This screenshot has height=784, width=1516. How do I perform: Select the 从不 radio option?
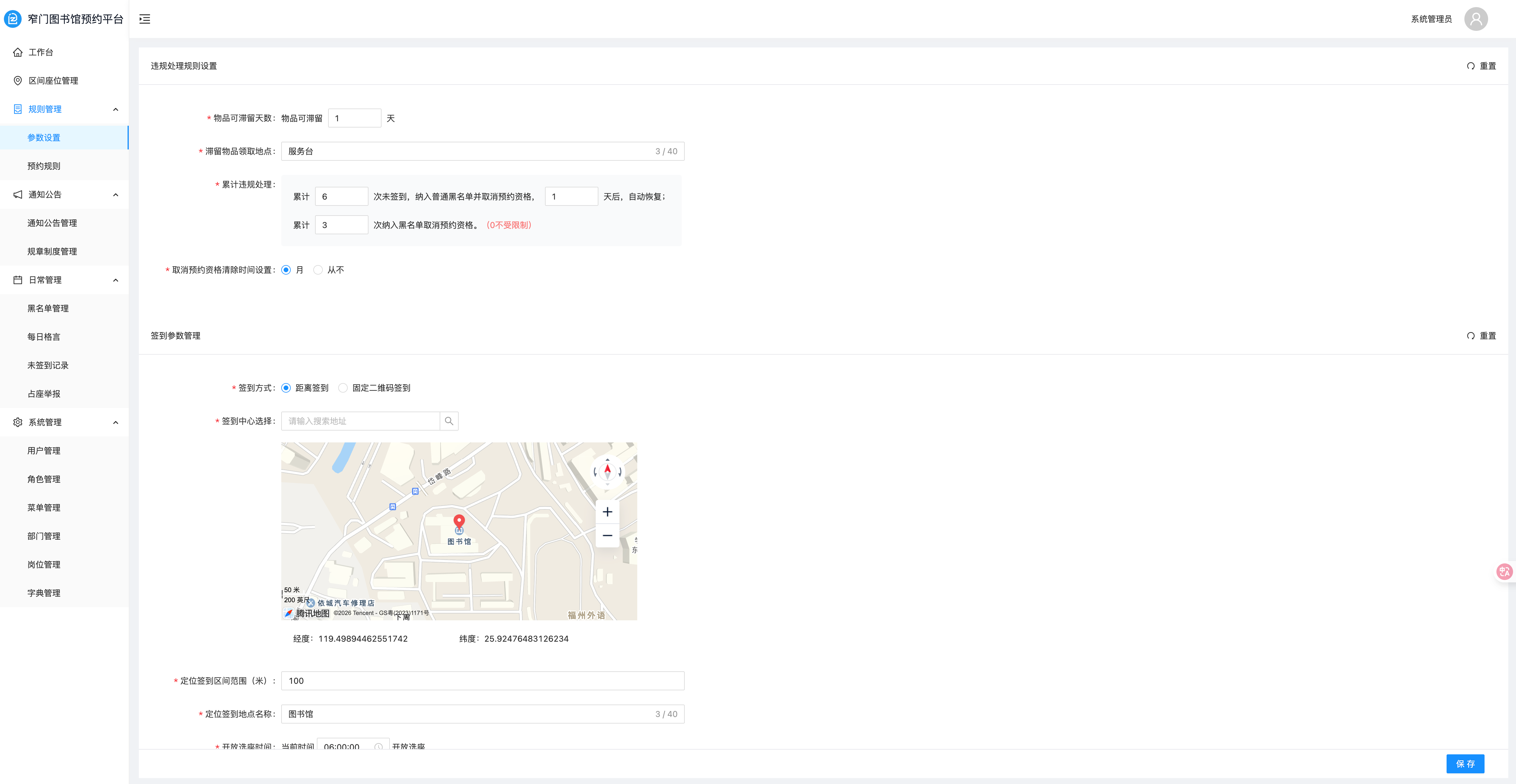point(318,270)
